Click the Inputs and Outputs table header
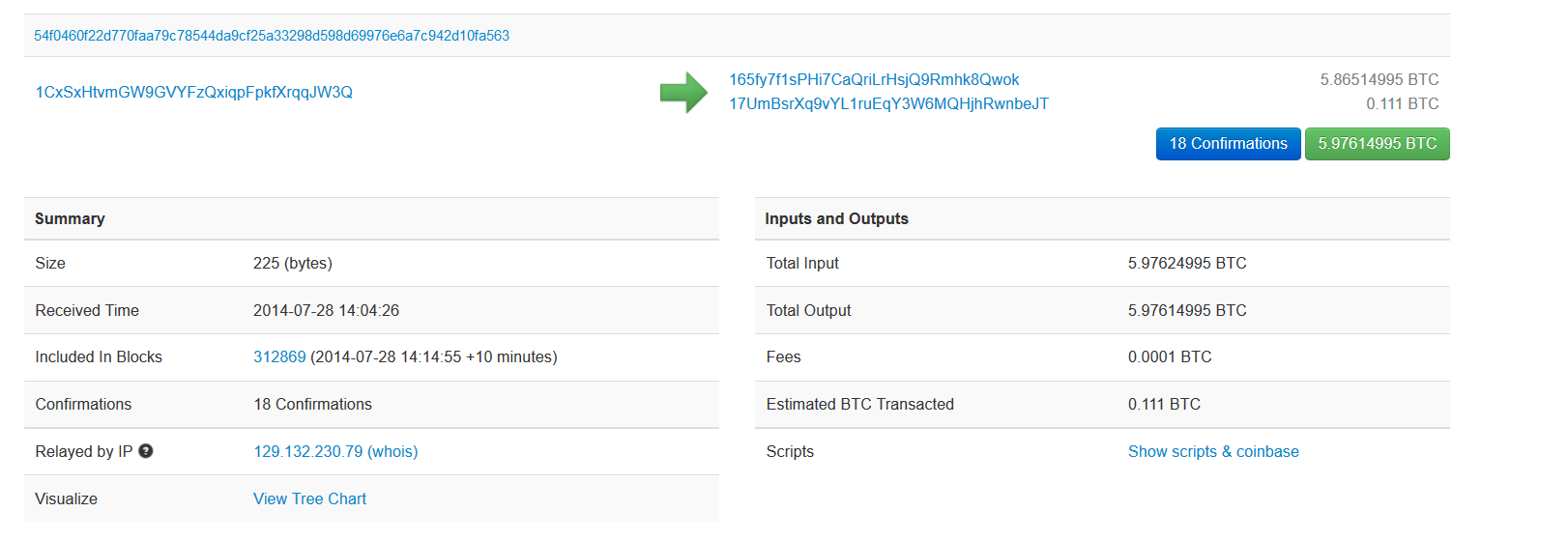 point(836,219)
